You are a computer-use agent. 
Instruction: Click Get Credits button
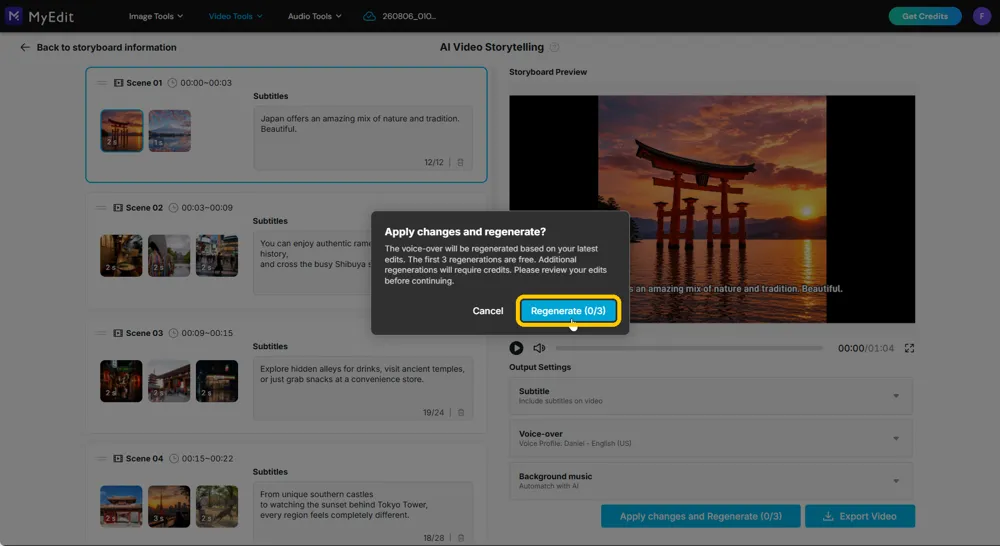(x=925, y=16)
